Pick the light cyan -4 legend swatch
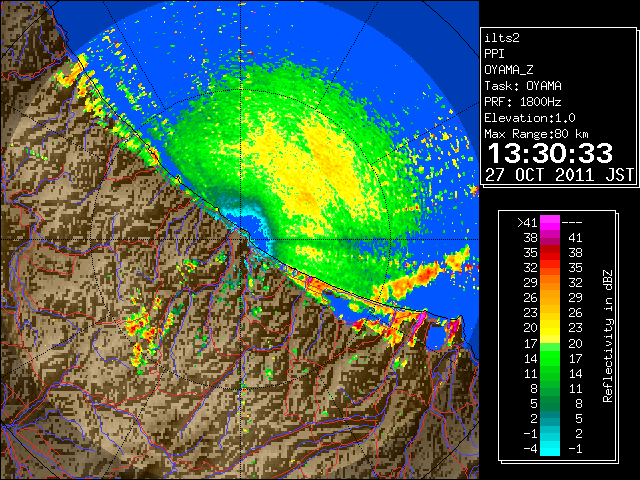The height and width of the screenshot is (480, 640). pos(550,449)
